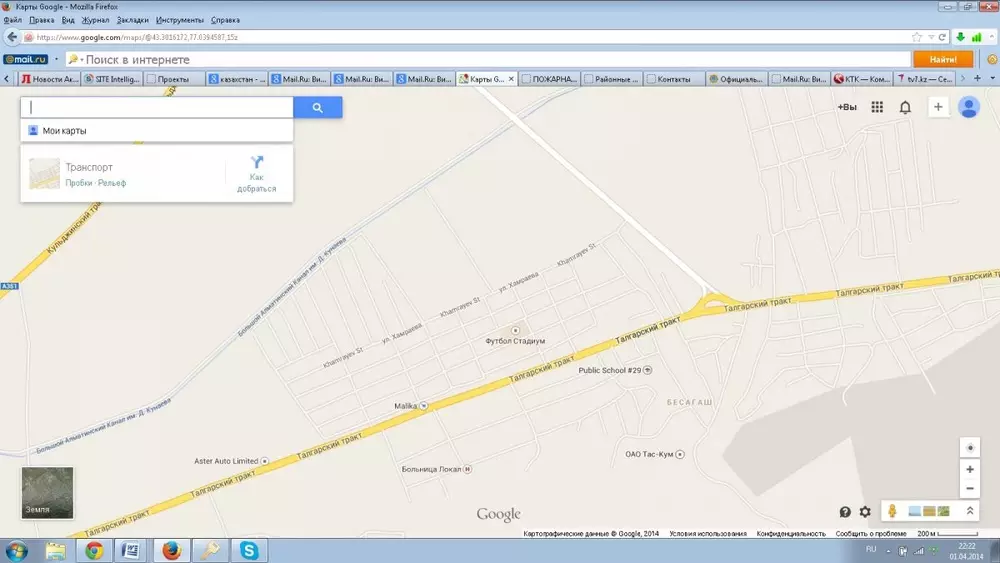Show my location on map

pos(969,447)
